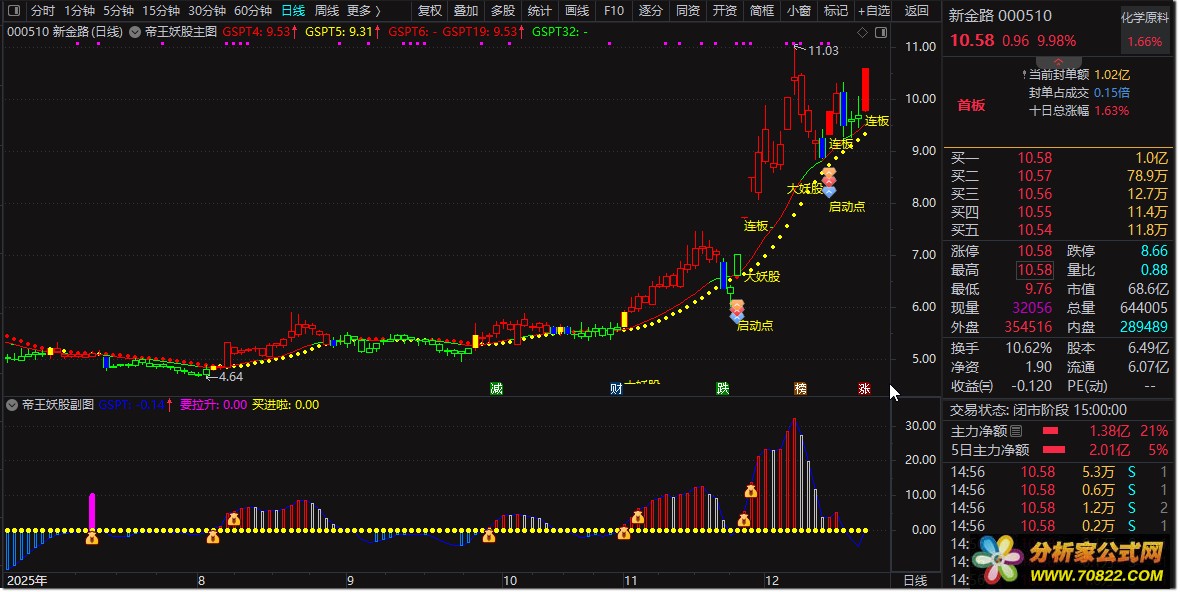
Task: Click the topmost money bag icon above the histogram
Action: point(750,490)
